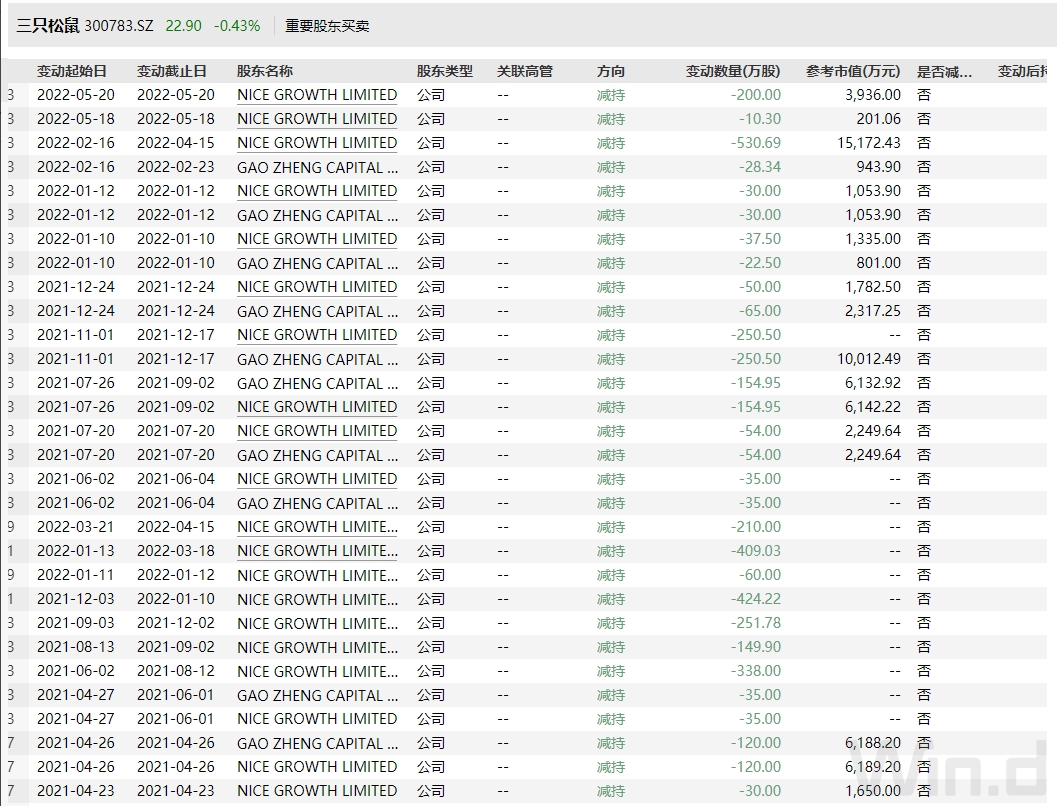Image resolution: width=1057 pixels, height=806 pixels.
Task: Sort by 变动截止日 column header
Action: point(172,71)
